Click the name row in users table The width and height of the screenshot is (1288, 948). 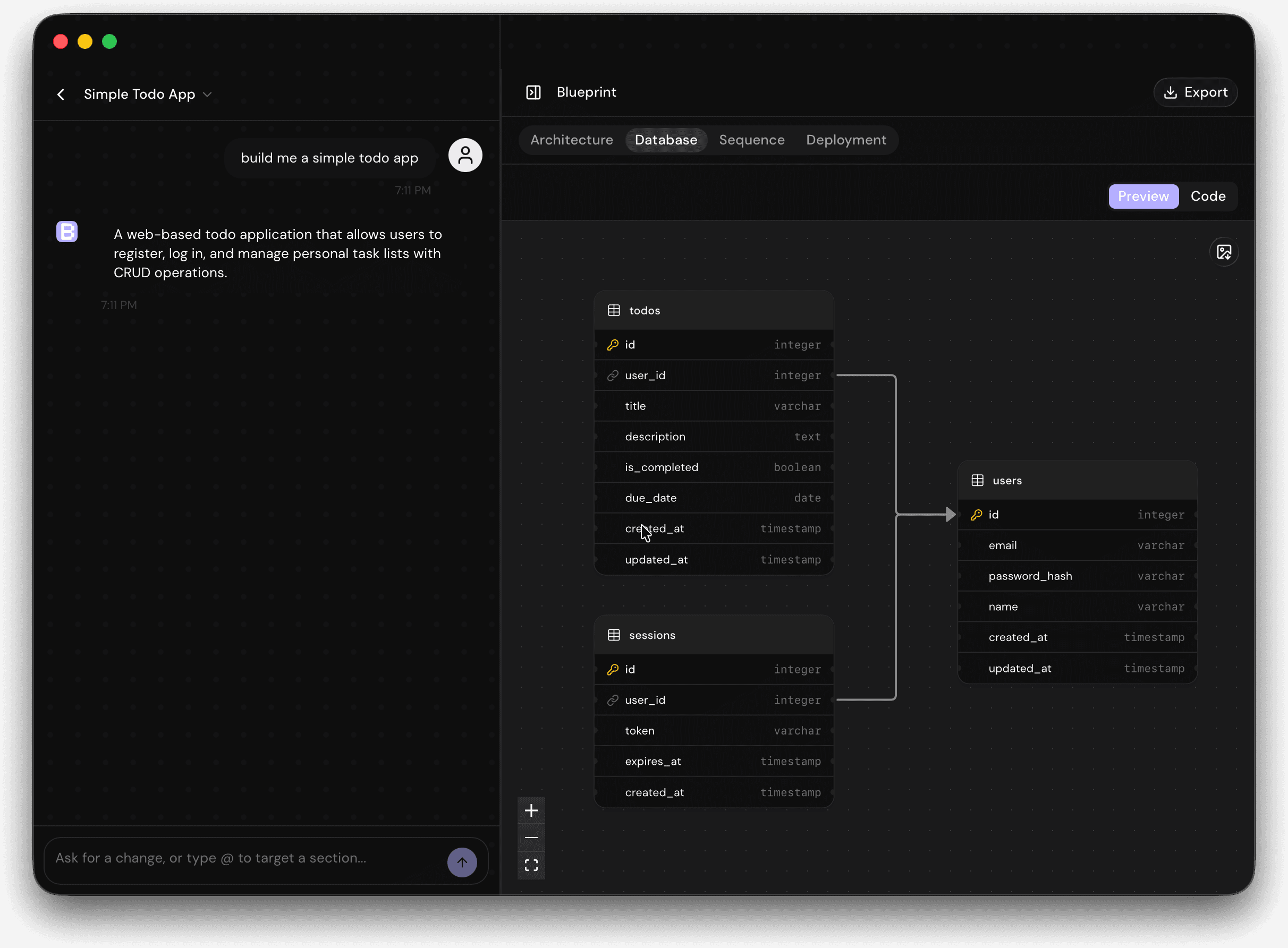pos(1078,607)
